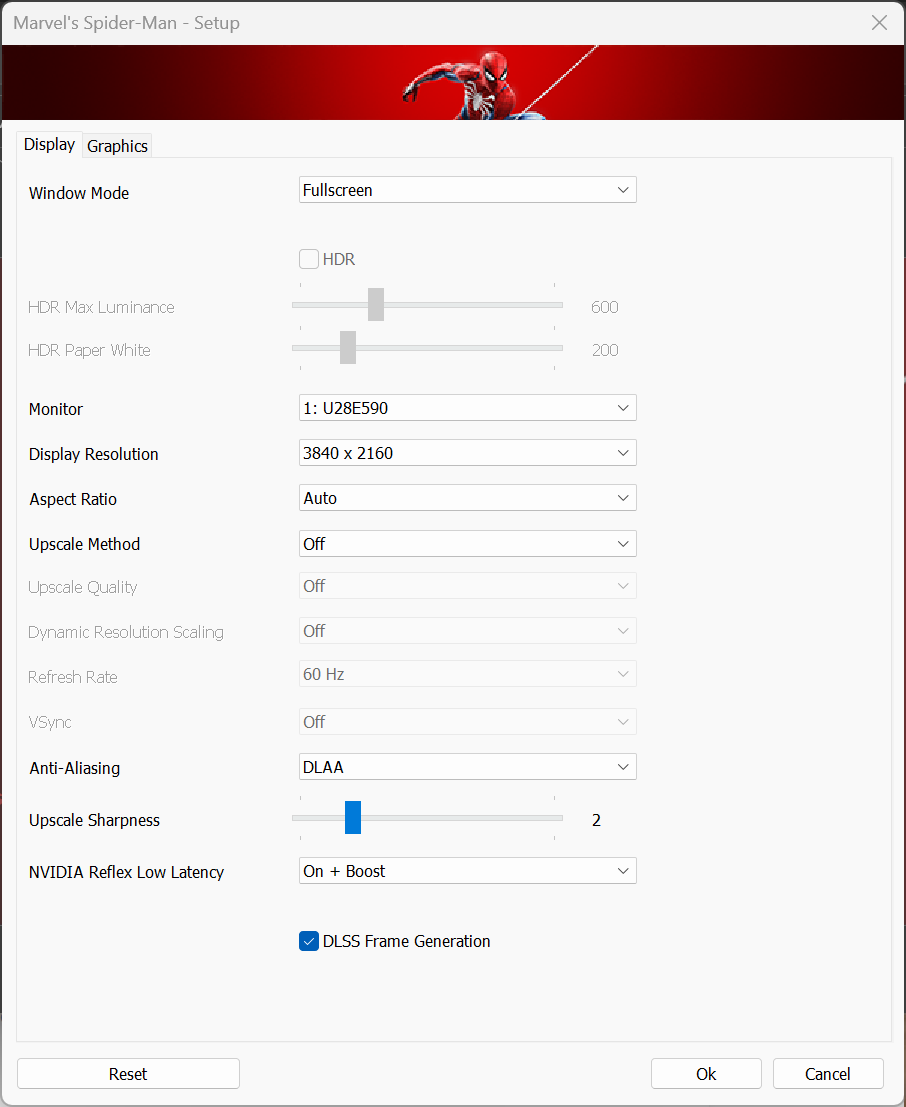The height and width of the screenshot is (1107, 906).
Task: Confirm settings with the Ok button
Action: point(706,1074)
